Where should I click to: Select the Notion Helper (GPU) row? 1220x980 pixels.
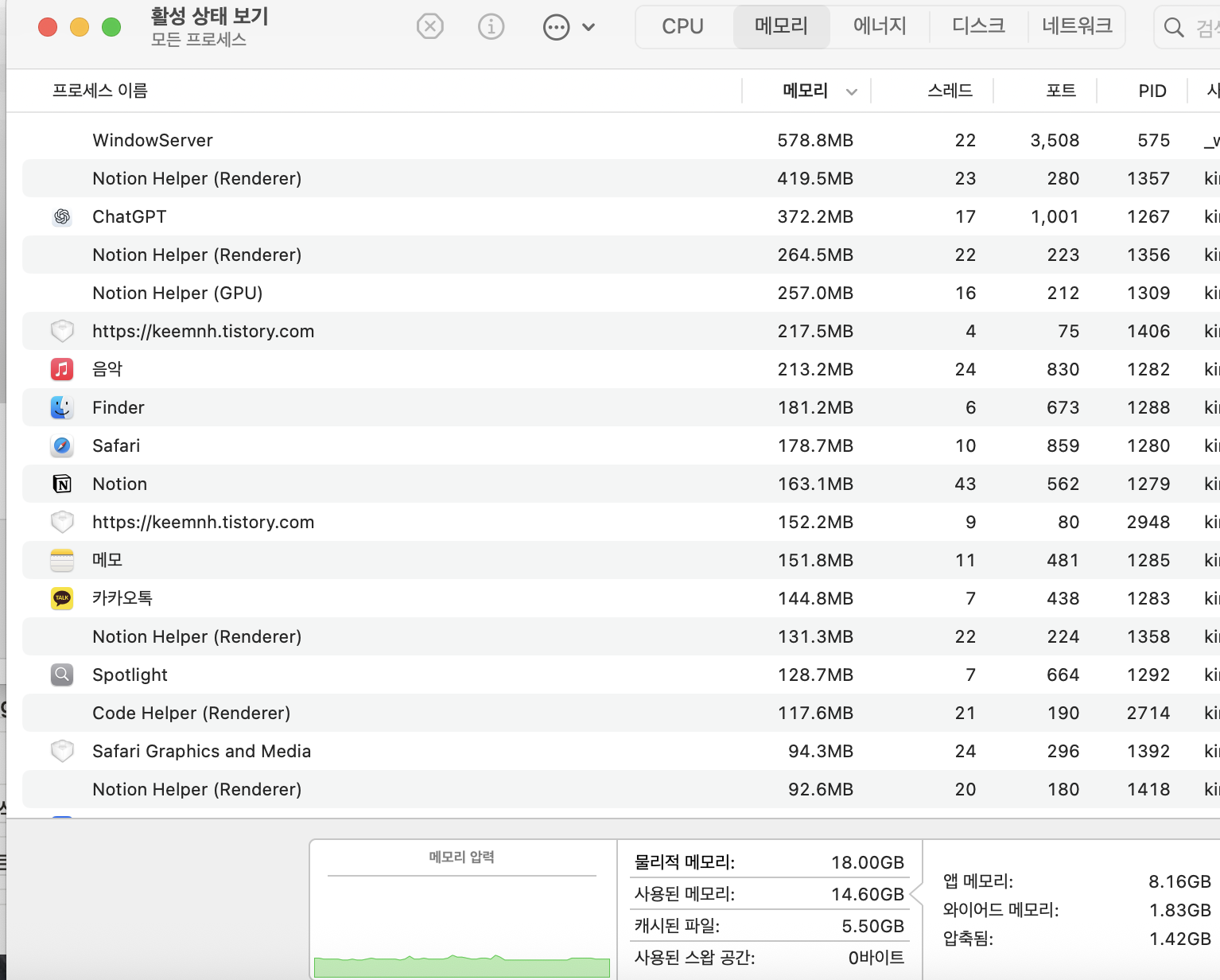[620, 293]
